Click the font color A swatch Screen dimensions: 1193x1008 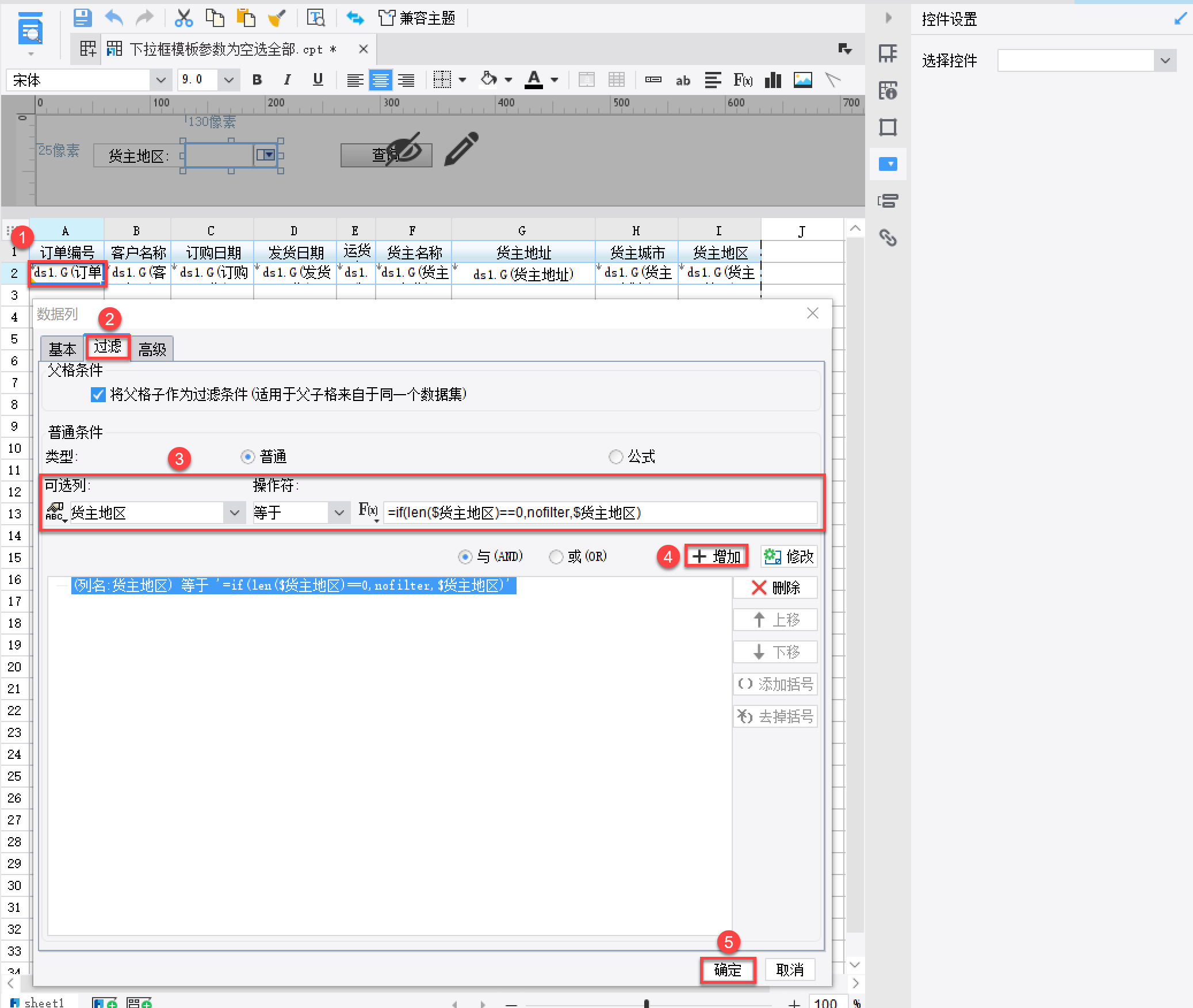[x=534, y=79]
